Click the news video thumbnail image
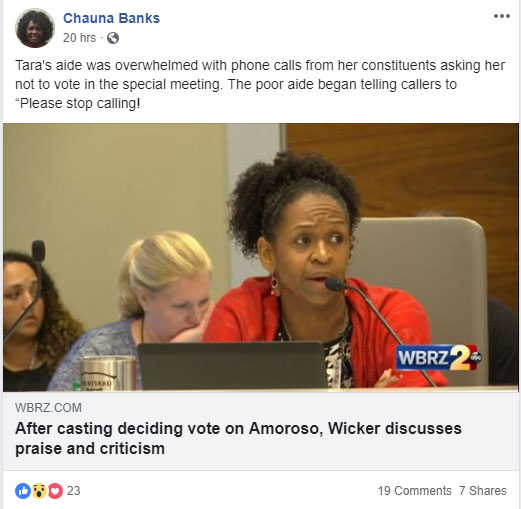Image resolution: width=521 pixels, height=509 pixels. (261, 257)
